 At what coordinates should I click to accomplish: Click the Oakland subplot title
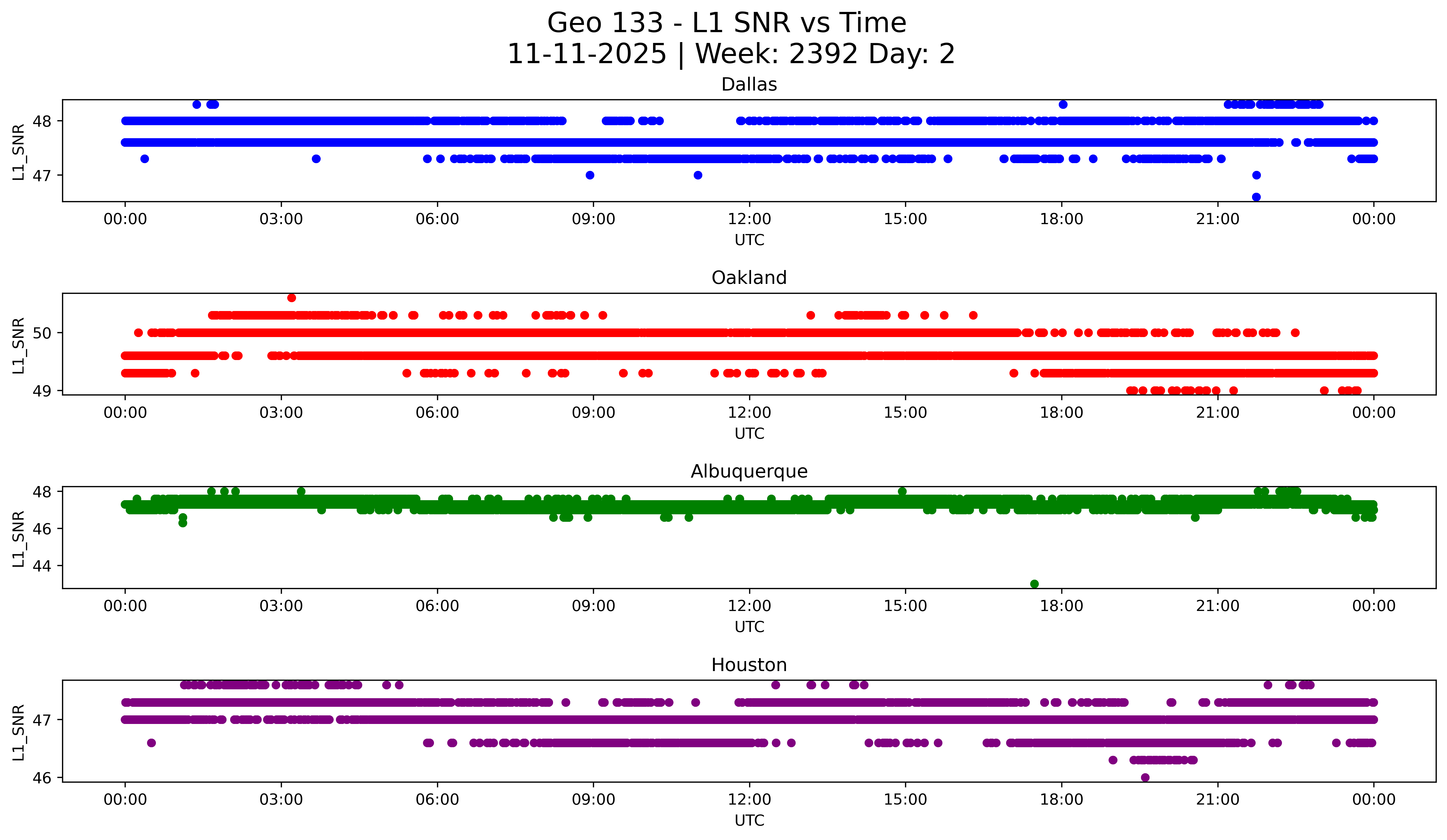pos(749,278)
